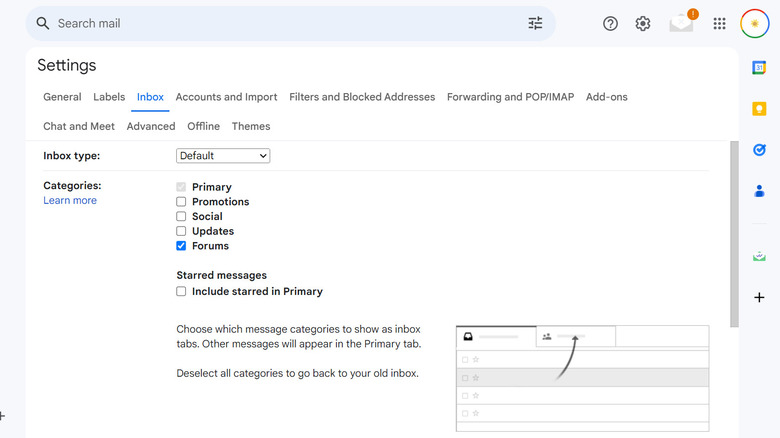Enable the Social category checkbox
The image size is (780, 438).
181,216
